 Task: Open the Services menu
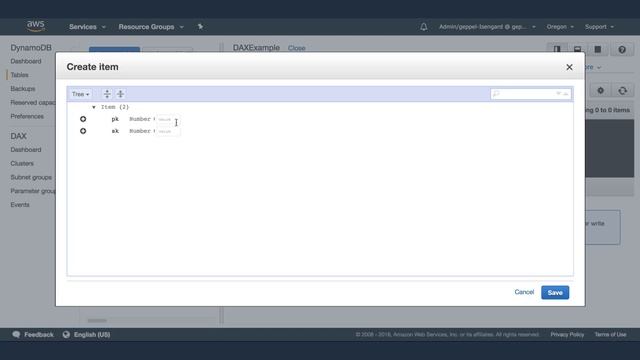87,27
